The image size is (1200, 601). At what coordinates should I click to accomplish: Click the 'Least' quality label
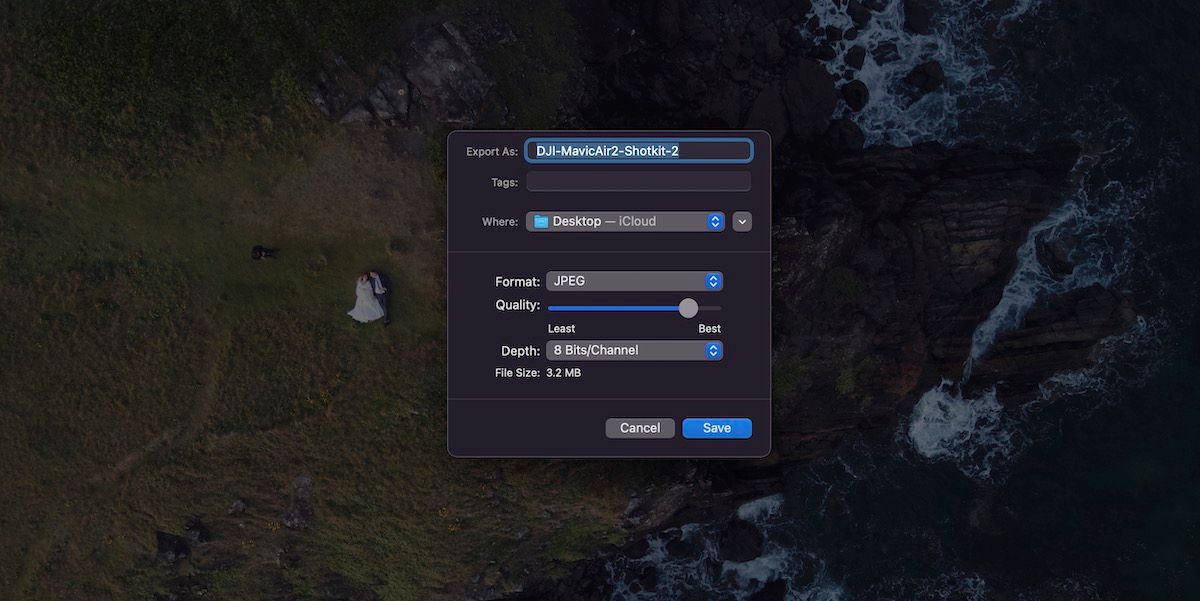[561, 328]
